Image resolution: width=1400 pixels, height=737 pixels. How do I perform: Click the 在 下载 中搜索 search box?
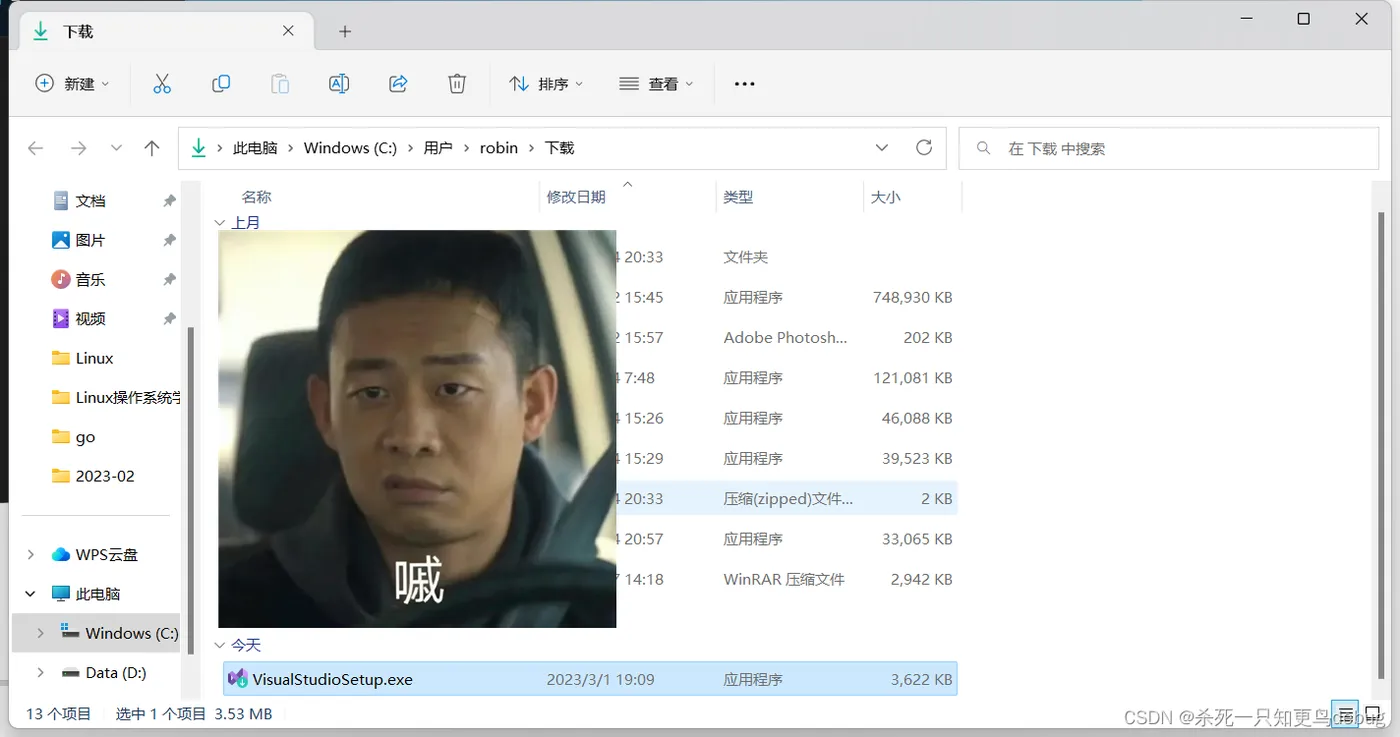point(1168,148)
